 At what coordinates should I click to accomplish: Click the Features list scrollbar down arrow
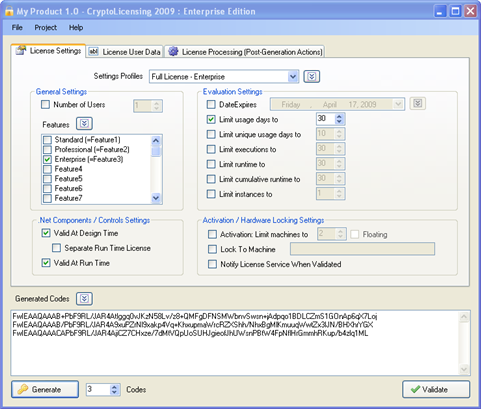click(156, 198)
